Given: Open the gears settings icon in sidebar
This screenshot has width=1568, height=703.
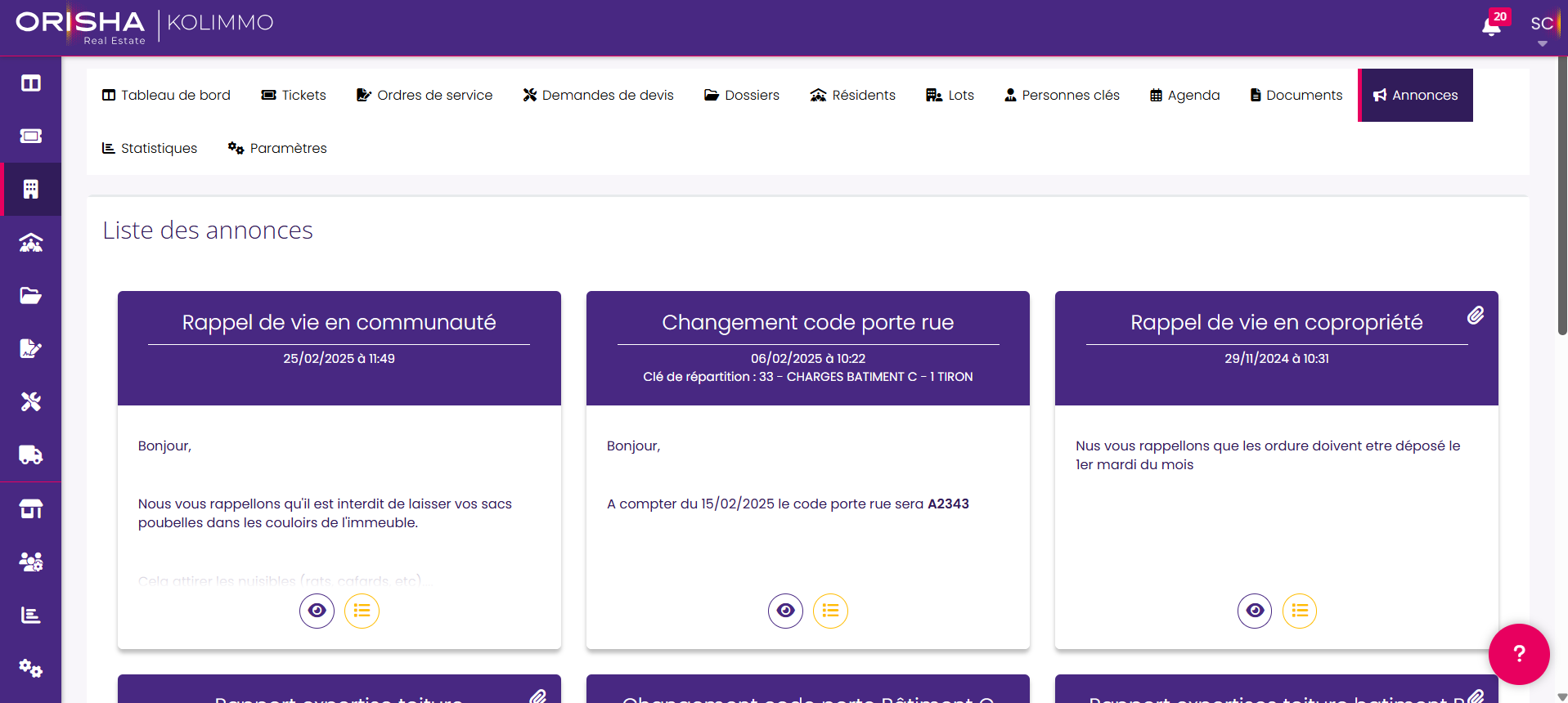Looking at the screenshot, I should tap(31, 669).
